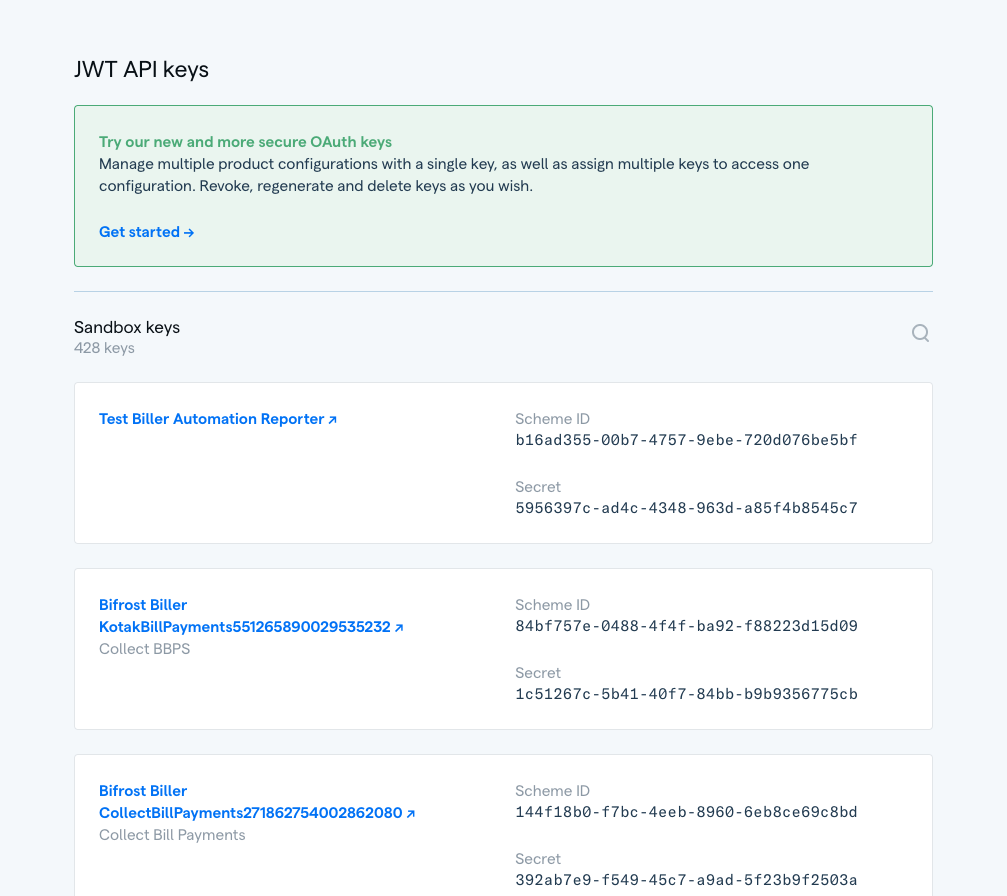Open the Bifrost Biller KotakBillPayments link text
Viewport: 1007px width, 896px height.
coord(244,627)
